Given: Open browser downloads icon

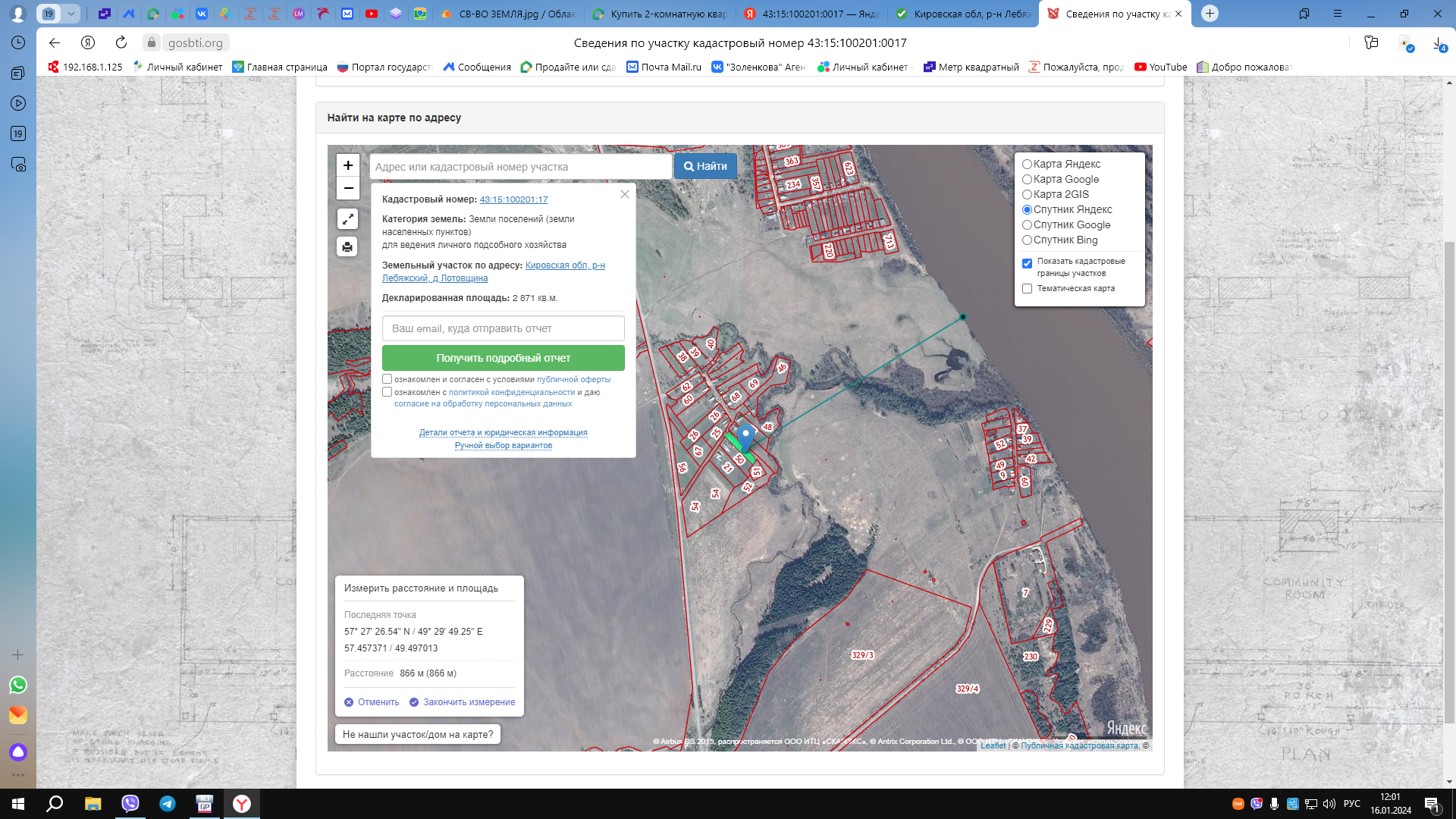Looking at the screenshot, I should pyautogui.click(x=1438, y=43).
